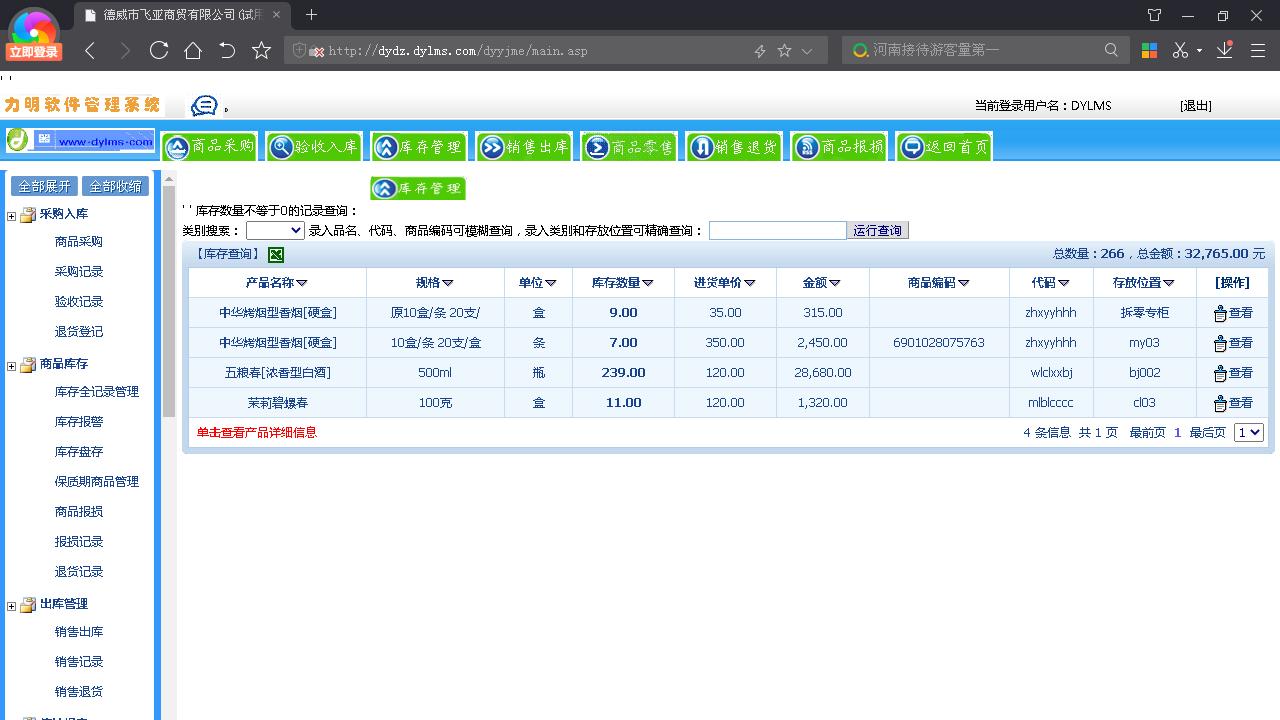Viewport: 1280px width, 720px height.
Task: Open 验收记录 in the sidebar
Action: 79,302
